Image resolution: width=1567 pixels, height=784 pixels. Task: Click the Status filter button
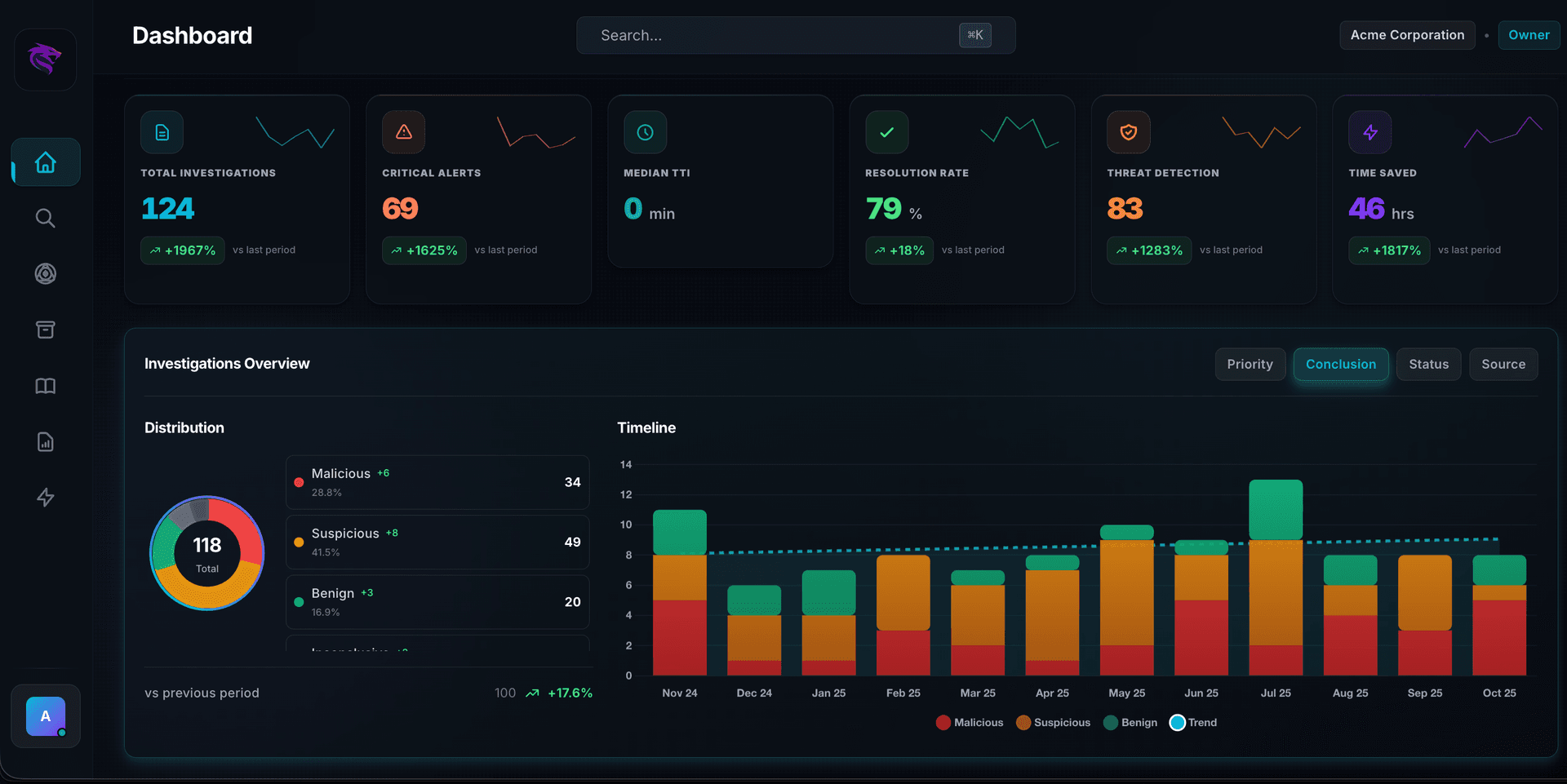pos(1428,364)
